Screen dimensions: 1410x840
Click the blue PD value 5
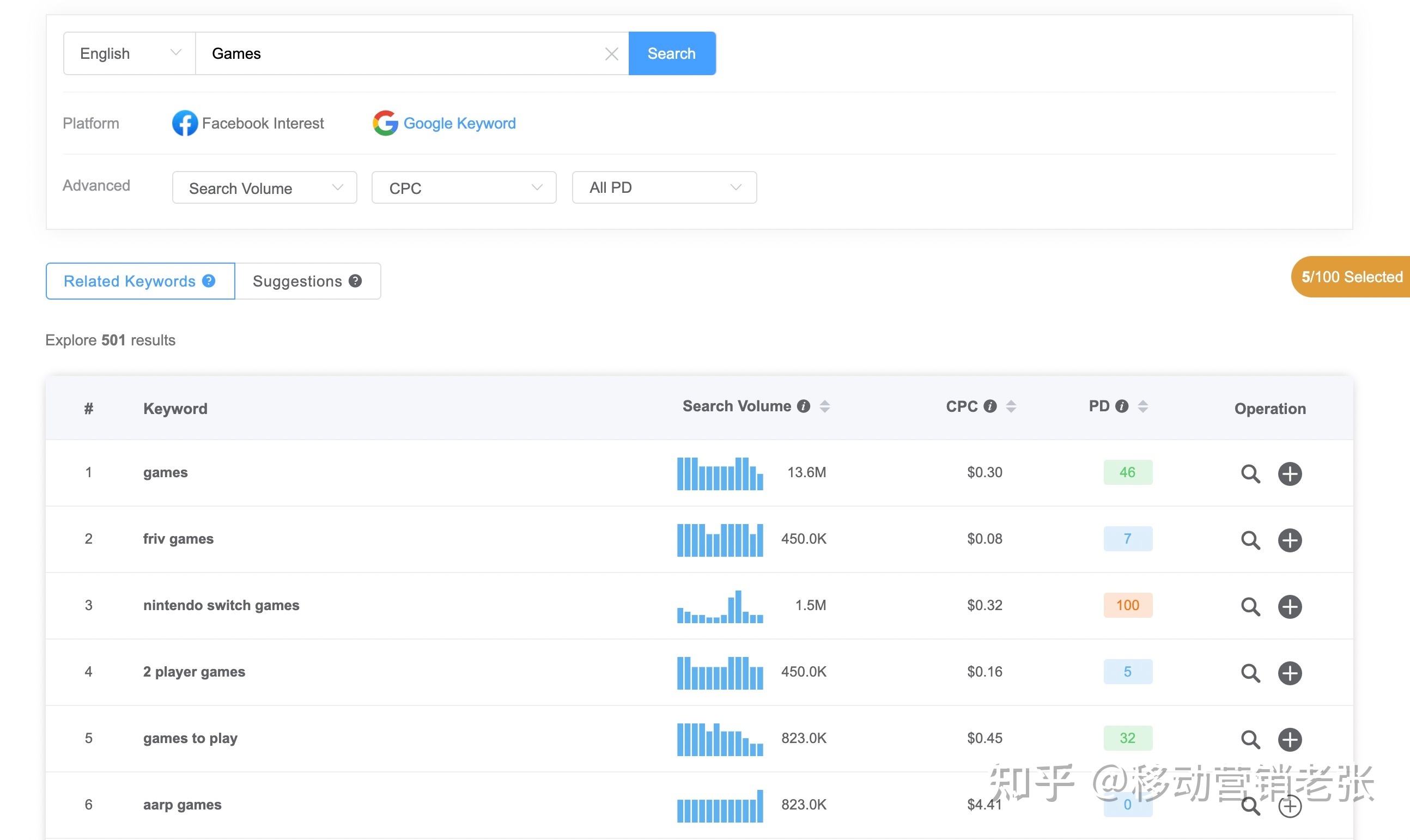tap(1128, 671)
